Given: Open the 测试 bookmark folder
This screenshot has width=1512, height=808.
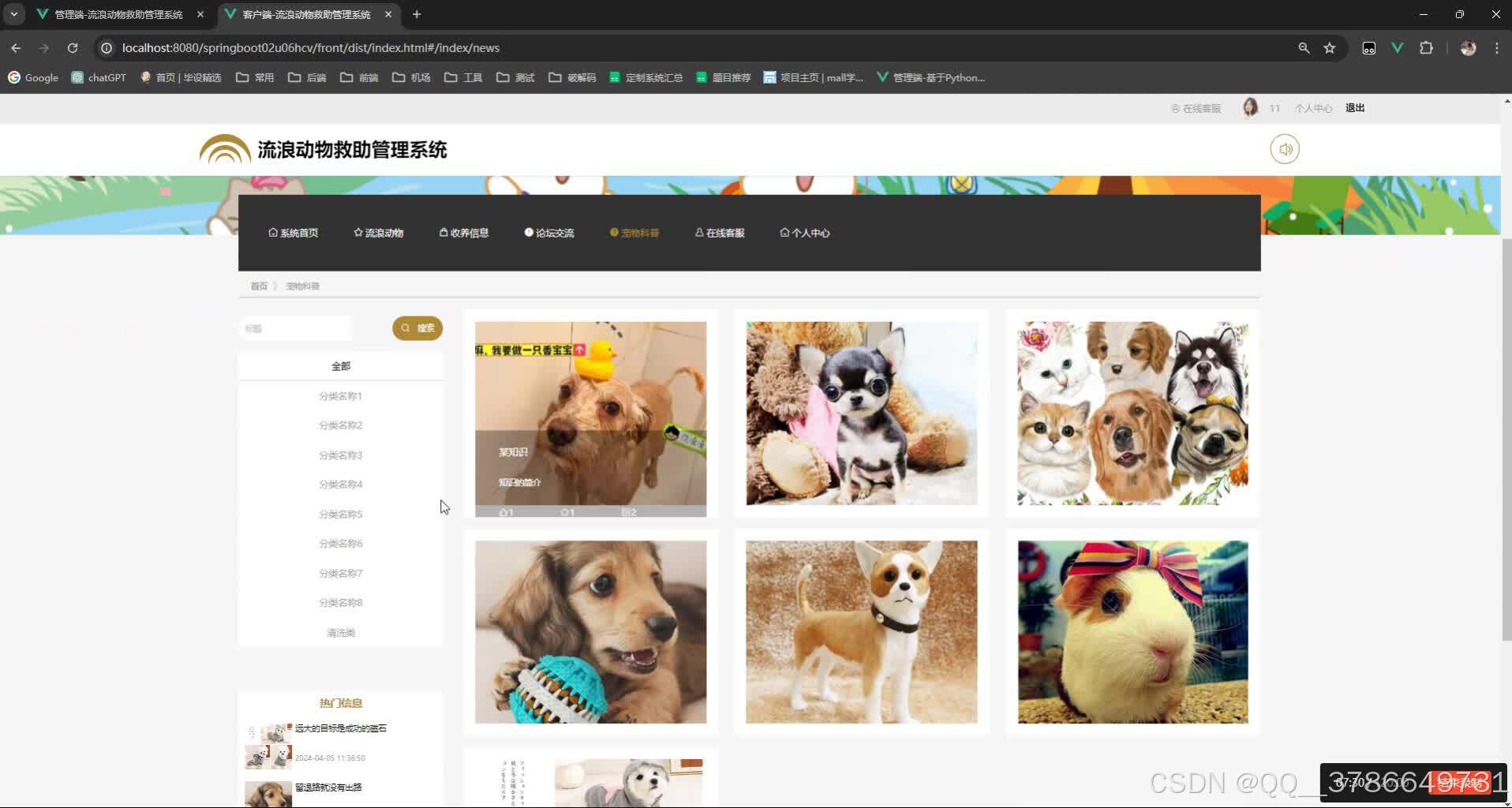Looking at the screenshot, I should click(515, 77).
